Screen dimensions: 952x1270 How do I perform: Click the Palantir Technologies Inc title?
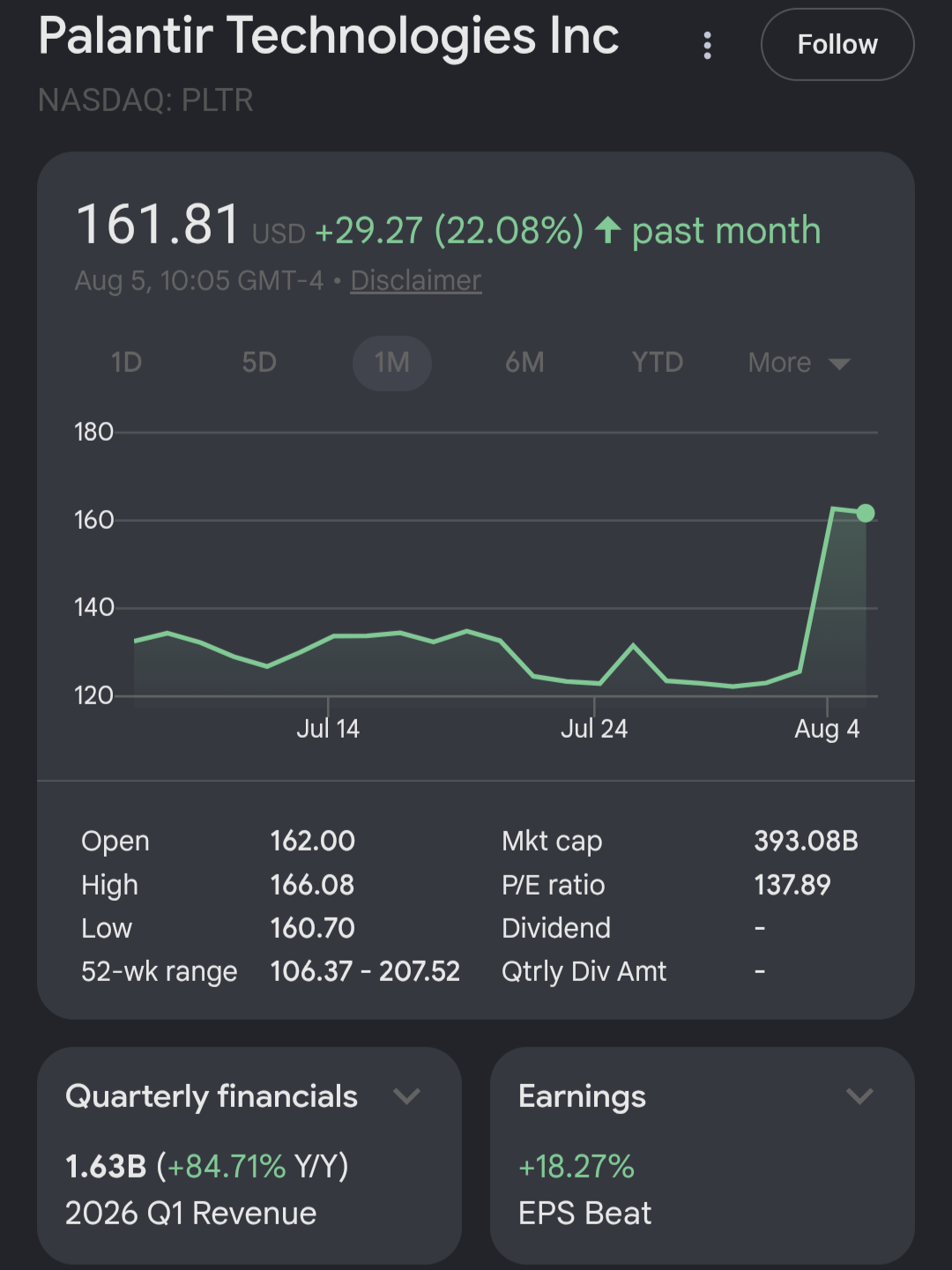329,36
